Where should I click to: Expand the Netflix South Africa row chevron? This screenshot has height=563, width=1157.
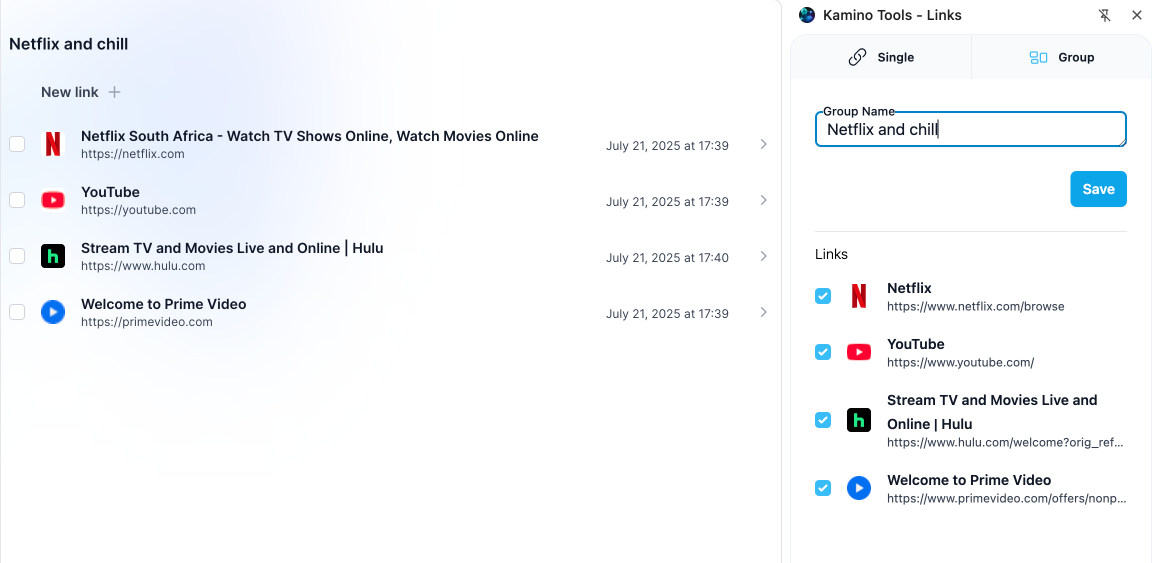[763, 144]
